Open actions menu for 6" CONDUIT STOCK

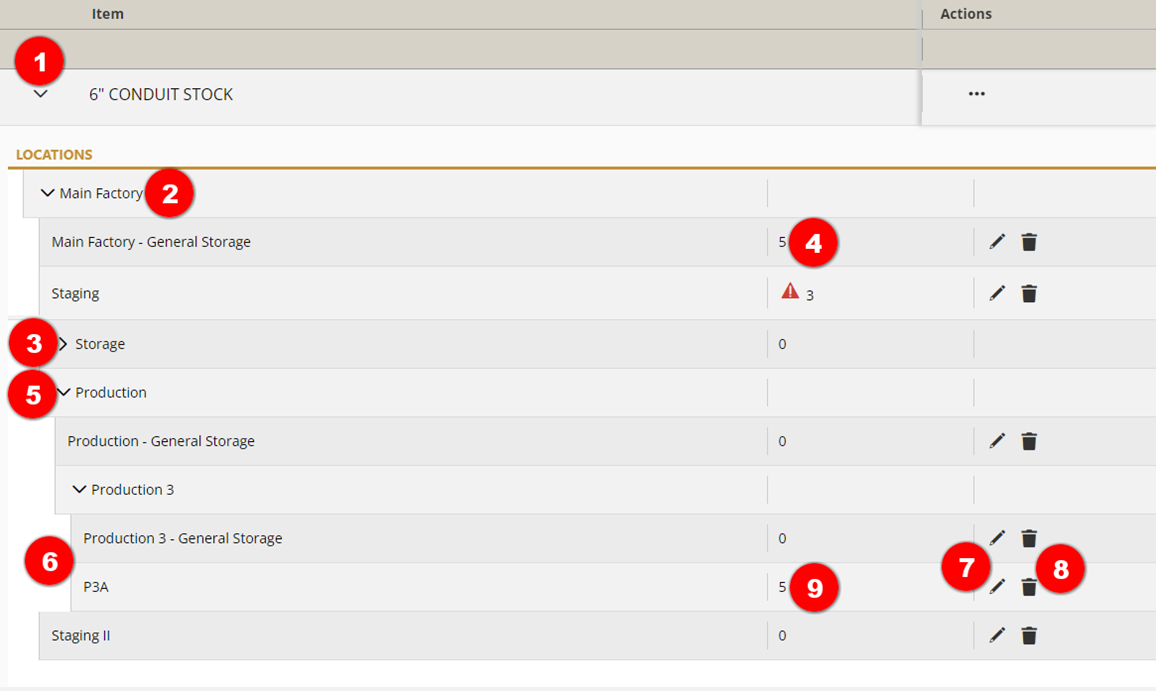[x=976, y=94]
